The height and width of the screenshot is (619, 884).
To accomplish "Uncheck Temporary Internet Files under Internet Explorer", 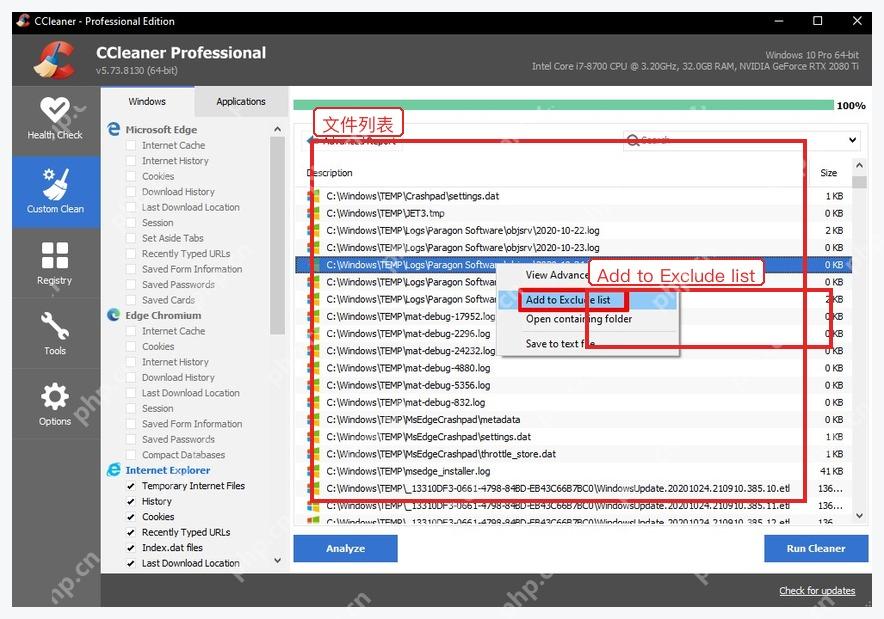I will coord(131,486).
